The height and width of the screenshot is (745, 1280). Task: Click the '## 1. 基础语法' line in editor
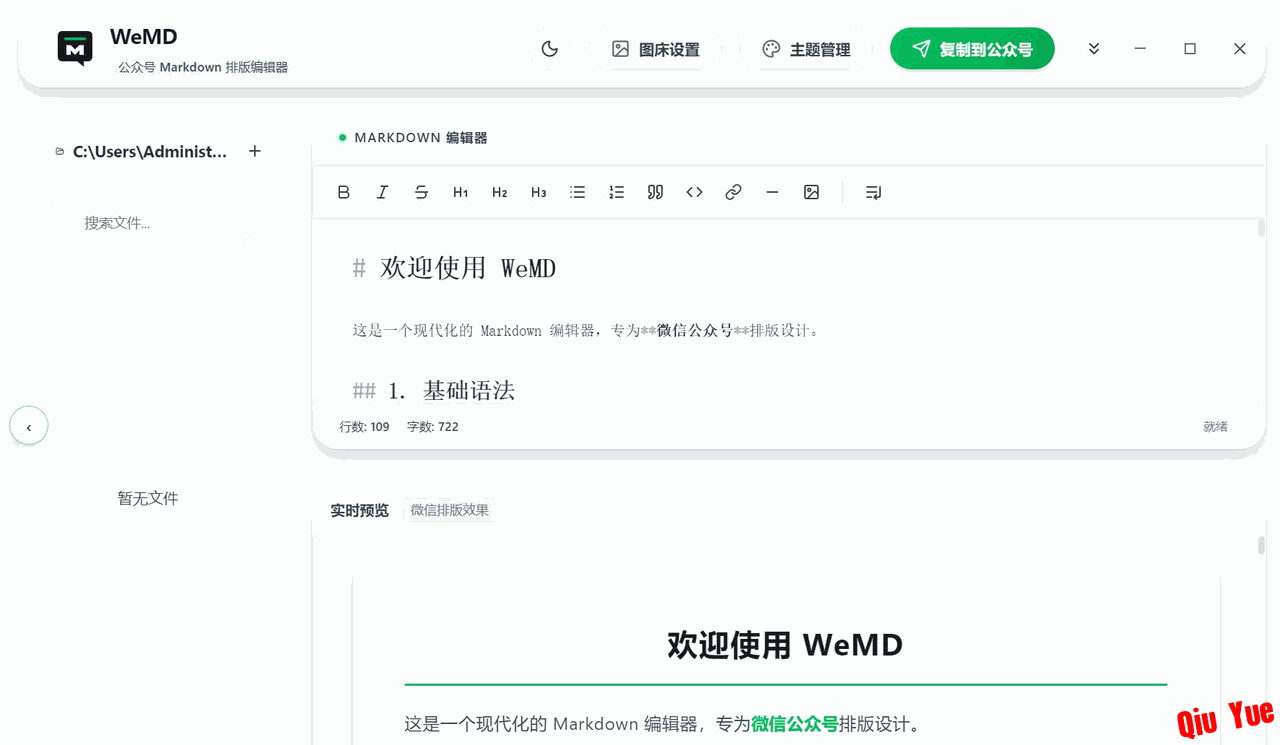tap(434, 390)
